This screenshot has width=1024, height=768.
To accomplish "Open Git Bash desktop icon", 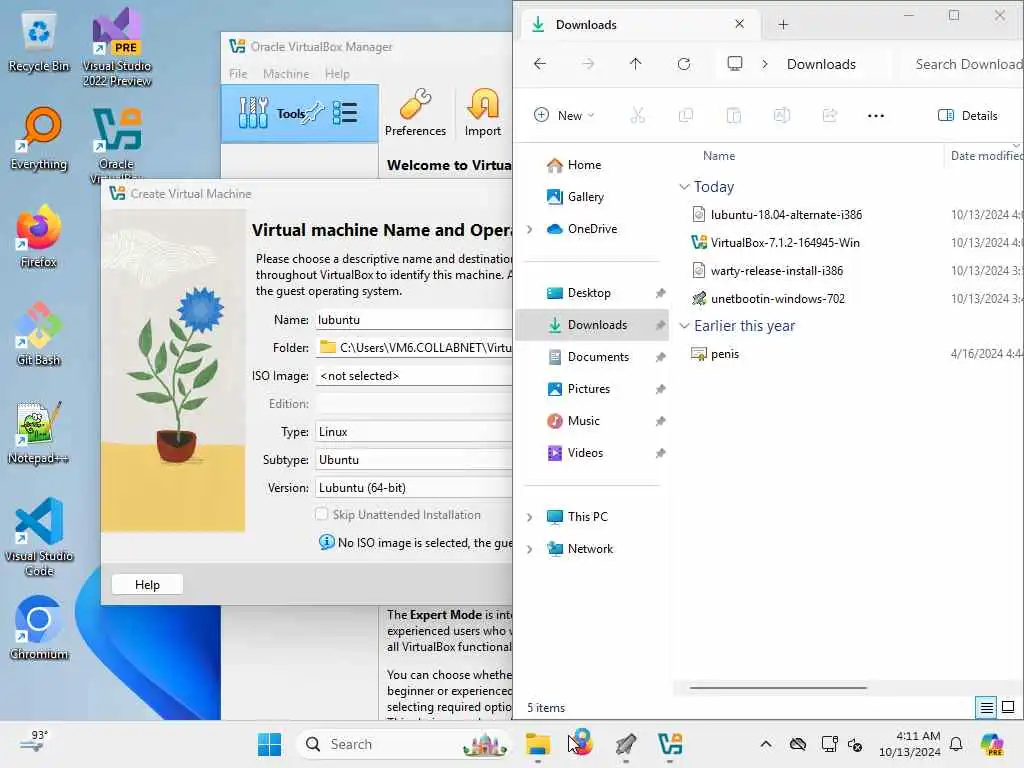I will click(x=39, y=334).
